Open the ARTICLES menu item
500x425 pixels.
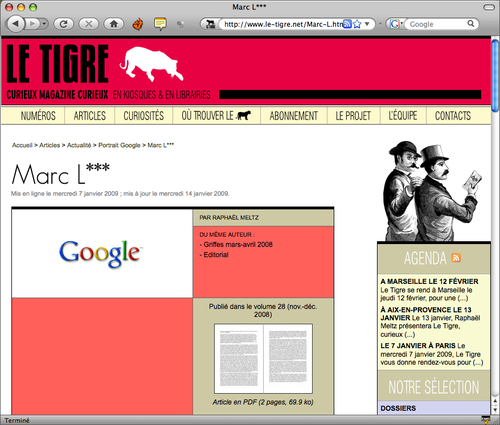click(x=90, y=116)
